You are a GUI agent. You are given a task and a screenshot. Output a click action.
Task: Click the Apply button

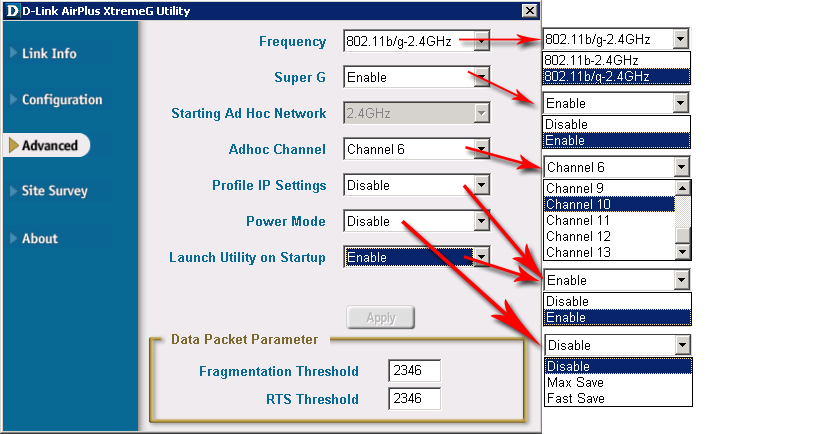pyautogui.click(x=381, y=317)
